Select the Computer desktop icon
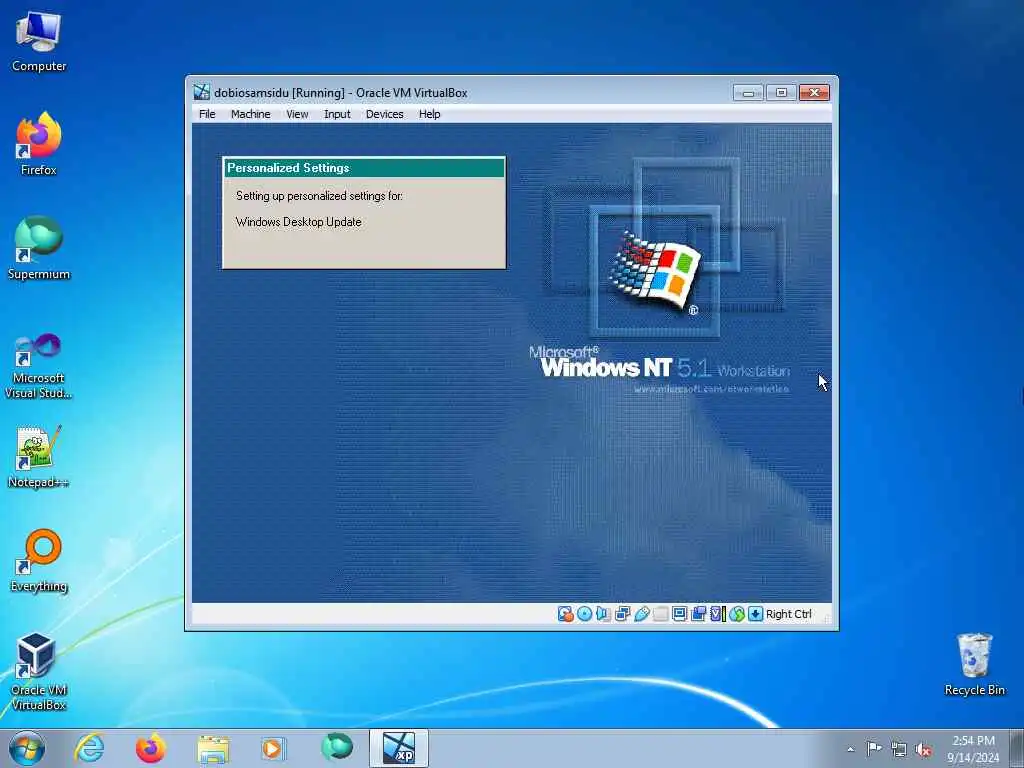The image size is (1024, 768). tap(39, 40)
